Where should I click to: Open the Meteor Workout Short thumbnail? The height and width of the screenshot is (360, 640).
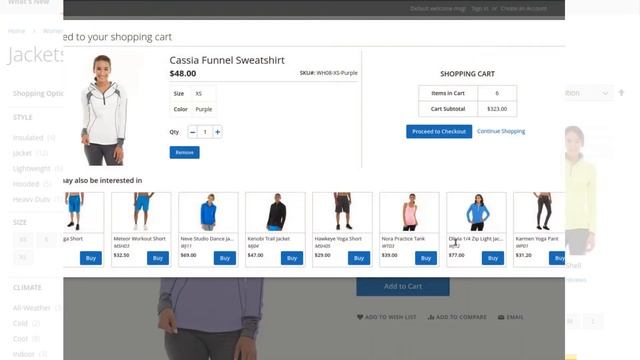[x=141, y=212]
